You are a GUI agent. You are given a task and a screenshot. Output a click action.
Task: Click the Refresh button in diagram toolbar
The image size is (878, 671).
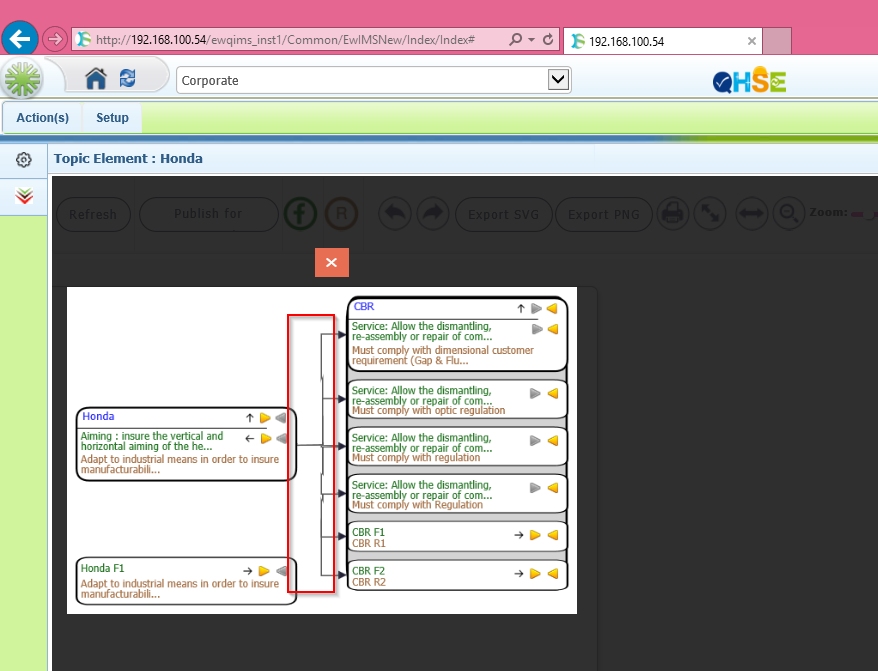[94, 214]
